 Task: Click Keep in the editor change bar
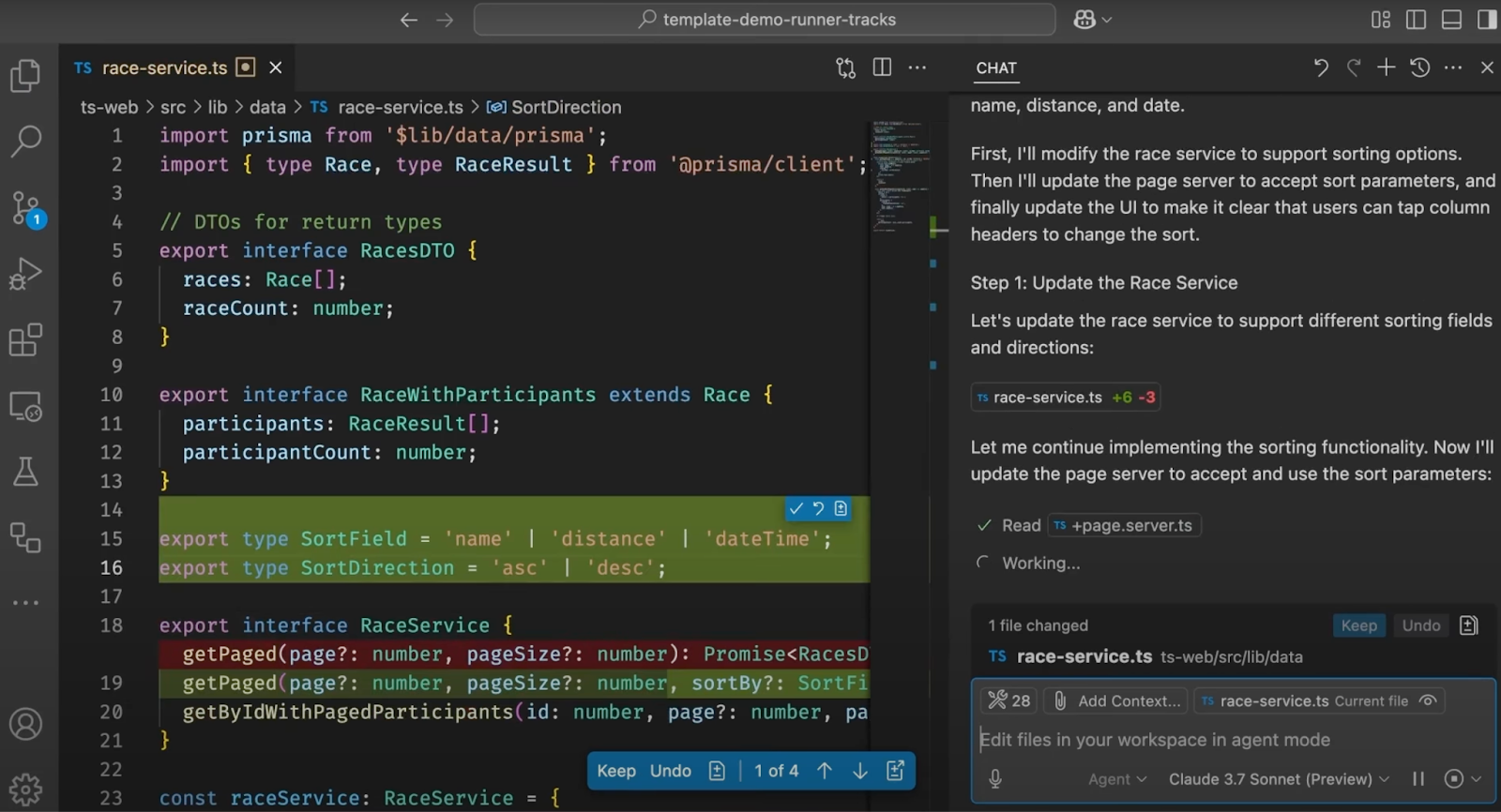click(616, 771)
